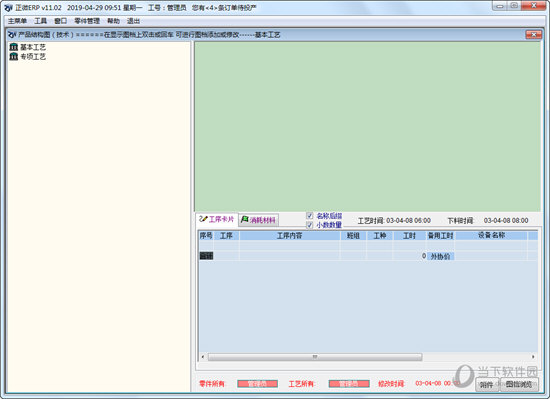This screenshot has width=550, height=399.
Task: Click the left scroll arrow of grid scrollbar
Action: [x=203, y=357]
